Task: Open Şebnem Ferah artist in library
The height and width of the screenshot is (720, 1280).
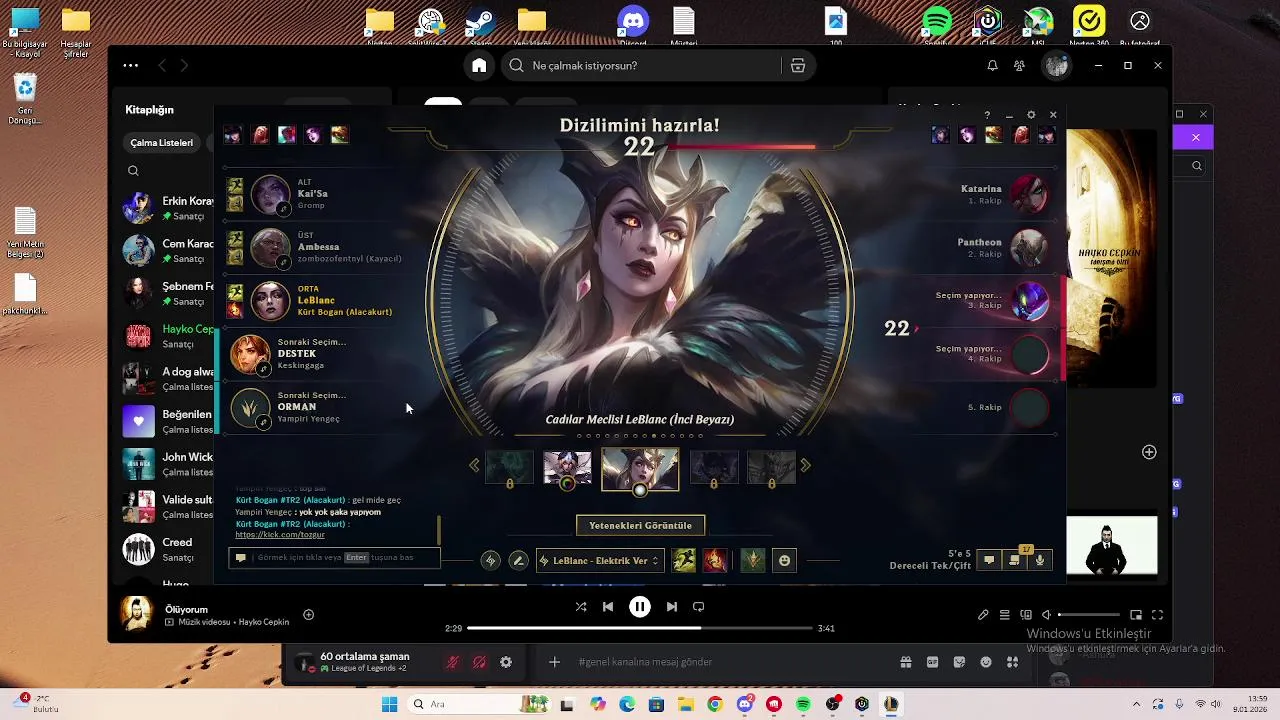Action: pos(168,293)
